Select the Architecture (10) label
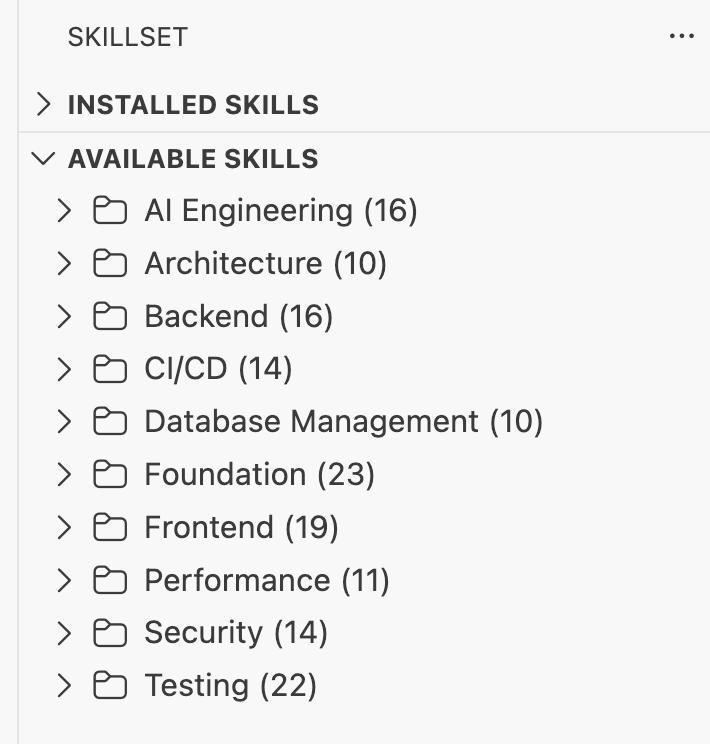This screenshot has width=710, height=744. [x=265, y=264]
